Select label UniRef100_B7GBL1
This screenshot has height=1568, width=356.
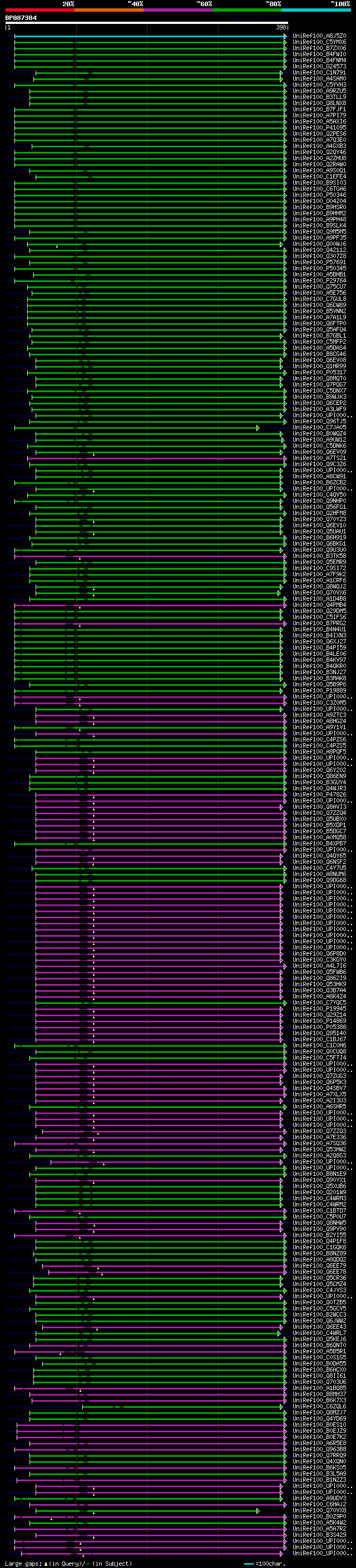coord(319,335)
